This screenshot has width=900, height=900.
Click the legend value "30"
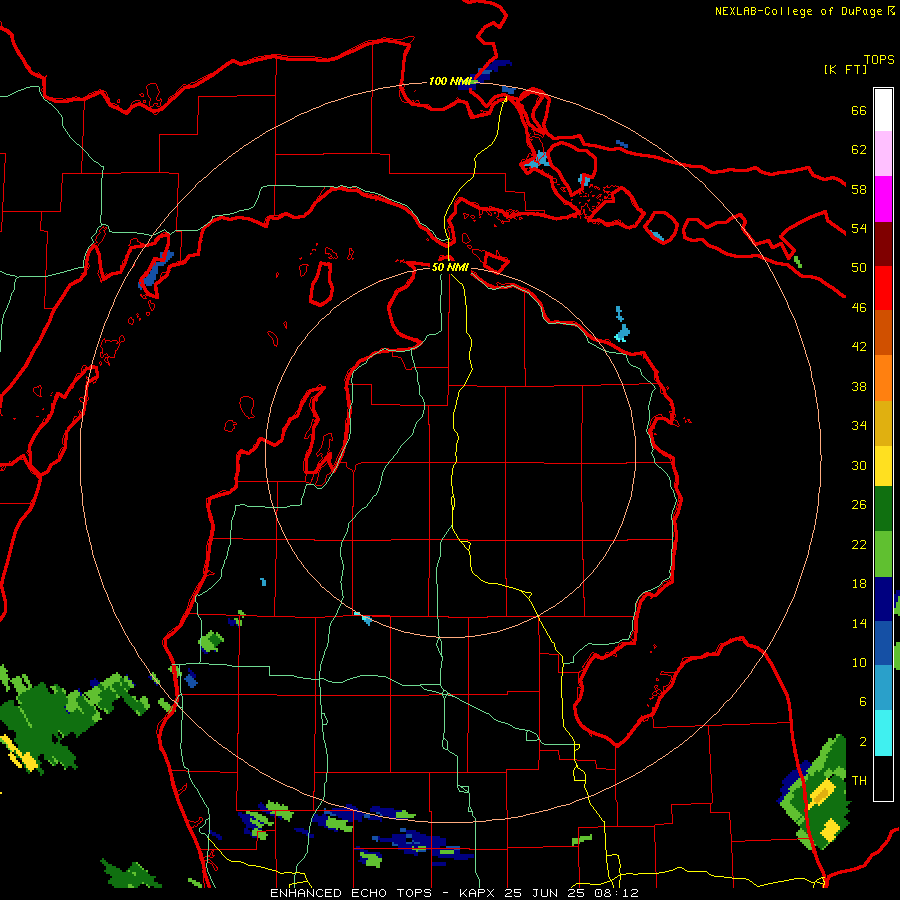(x=859, y=465)
